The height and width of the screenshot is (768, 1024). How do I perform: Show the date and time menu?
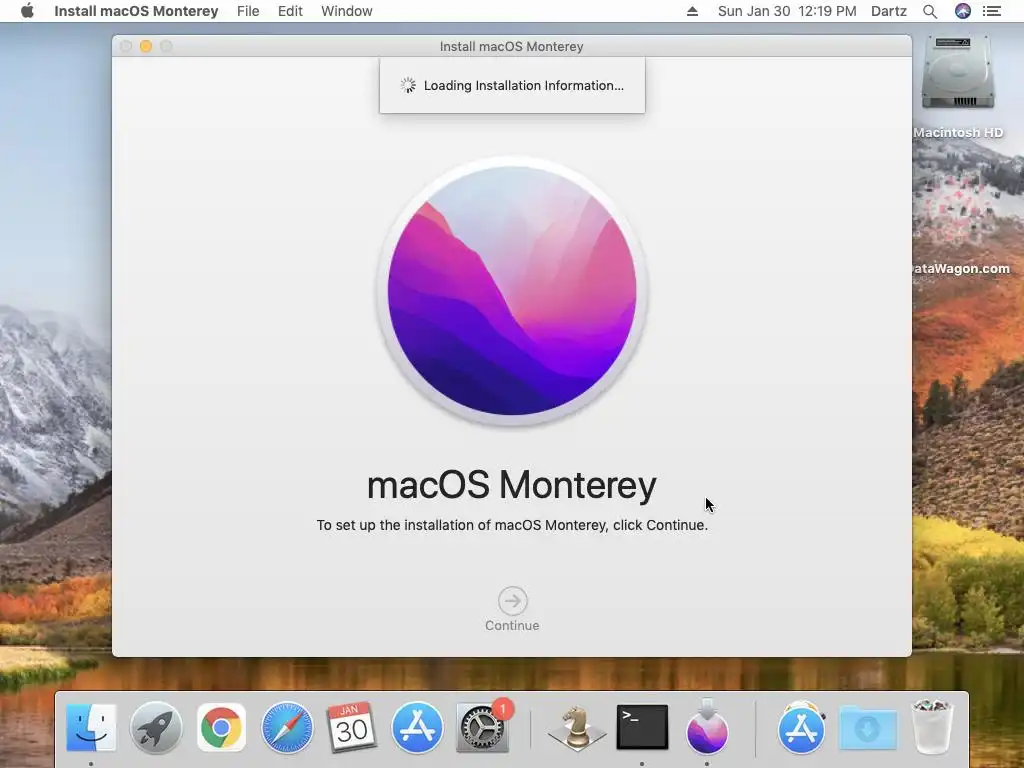[x=787, y=11]
